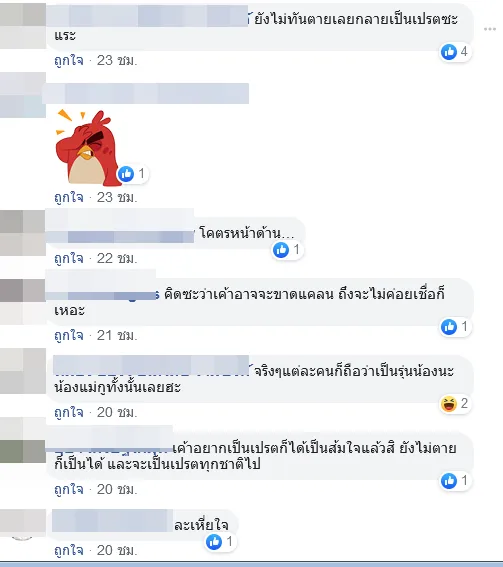Click ถูกใจ under the ละเหี่ยใจ comment
The height and width of the screenshot is (567, 503).
(69, 551)
